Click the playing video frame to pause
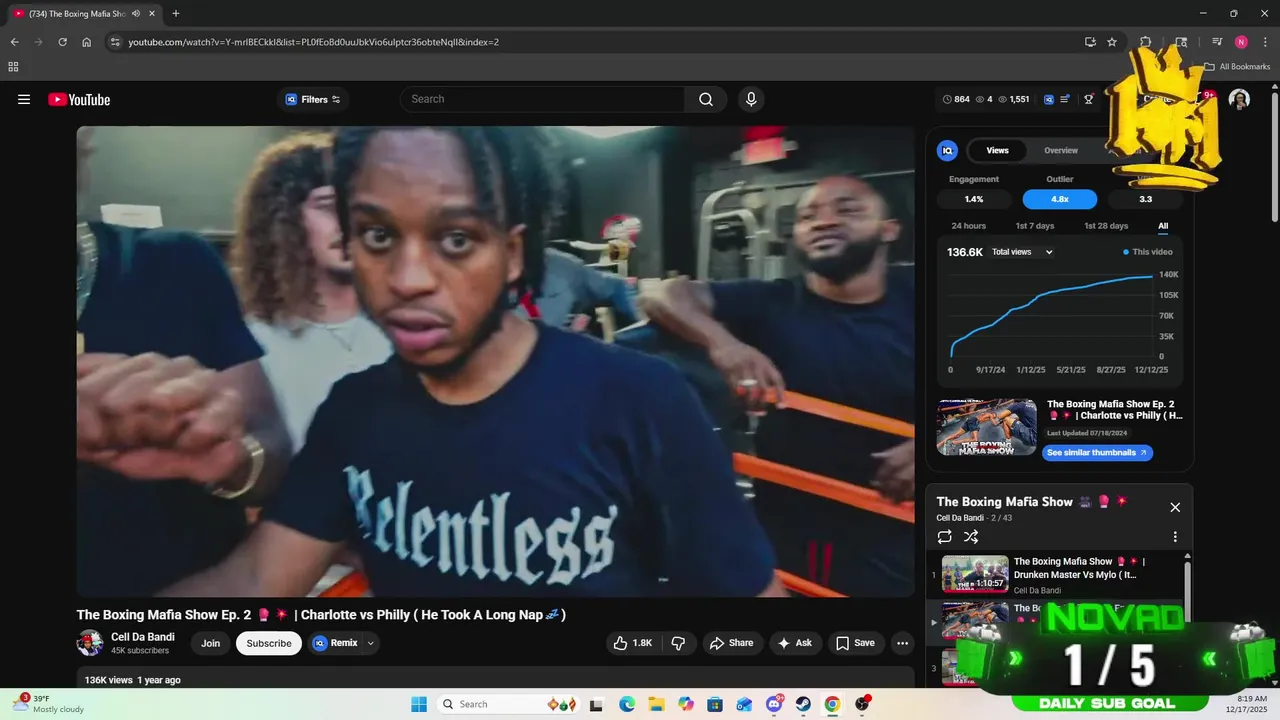 coord(495,361)
